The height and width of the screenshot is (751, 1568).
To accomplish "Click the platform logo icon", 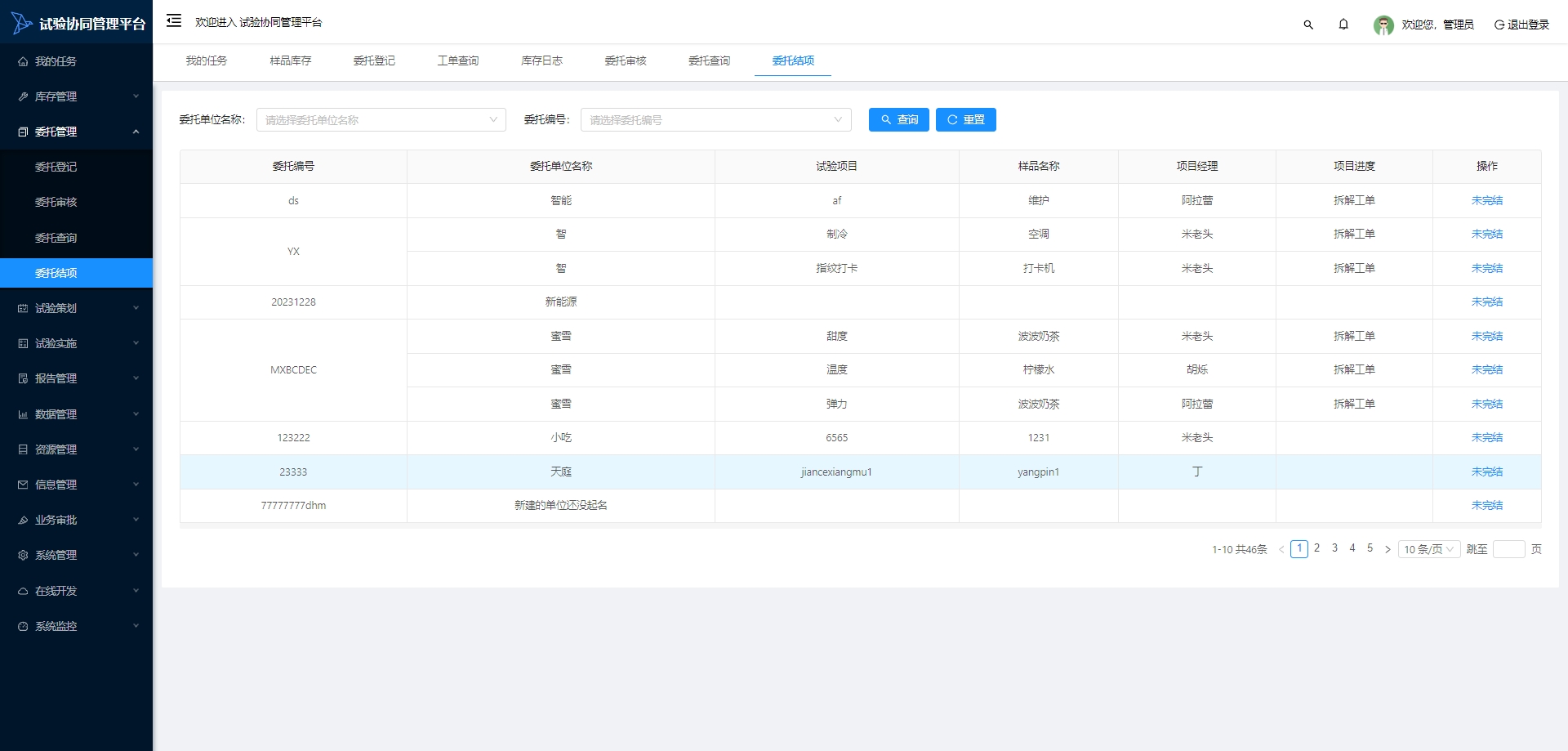I will pyautogui.click(x=21, y=24).
